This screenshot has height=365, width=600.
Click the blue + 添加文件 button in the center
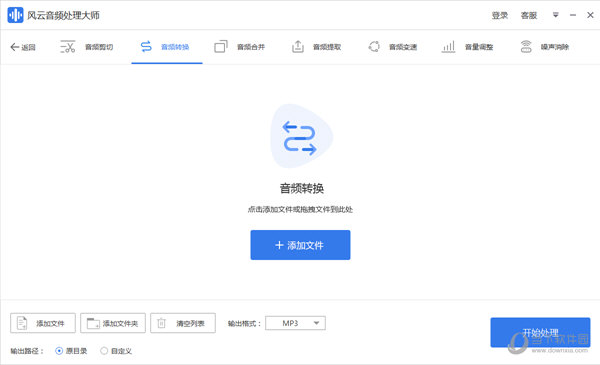300,245
